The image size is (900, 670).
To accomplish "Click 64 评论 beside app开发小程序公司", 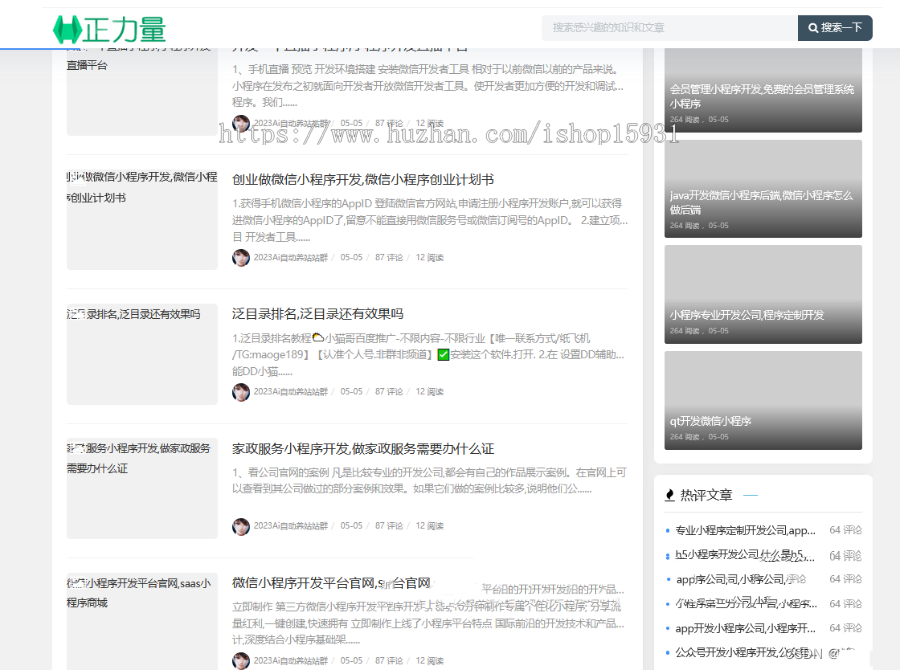I will pyautogui.click(x=845, y=628).
